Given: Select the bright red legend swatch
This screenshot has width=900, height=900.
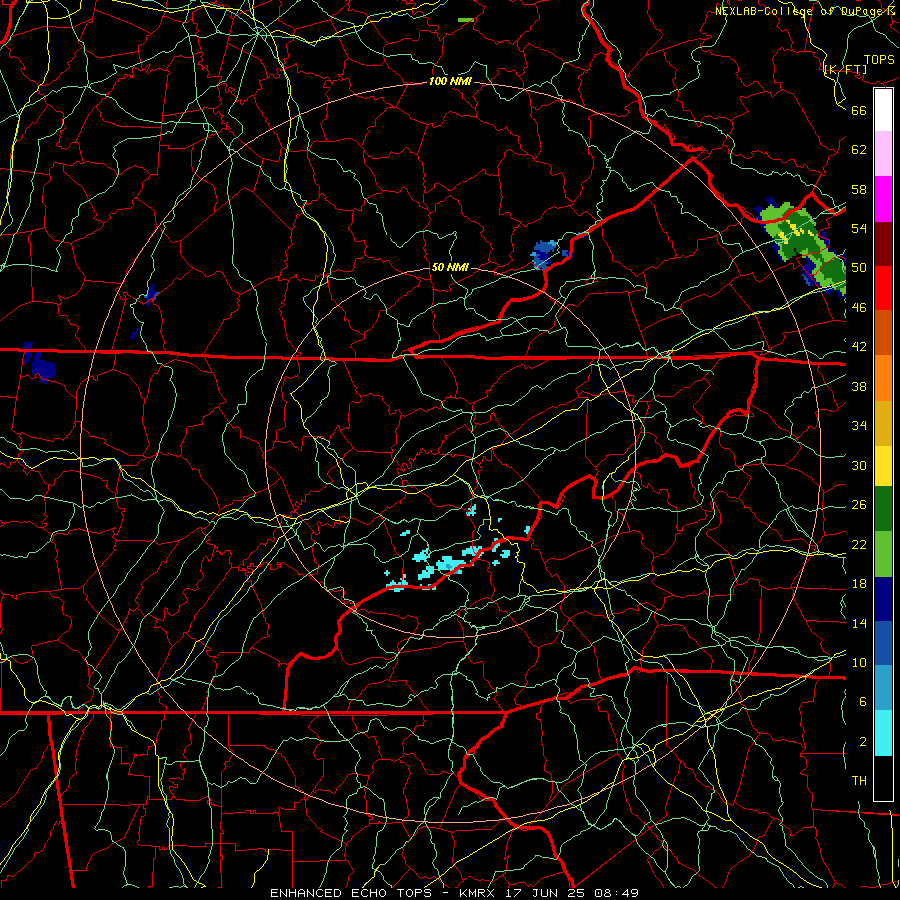Looking at the screenshot, I should (883, 288).
